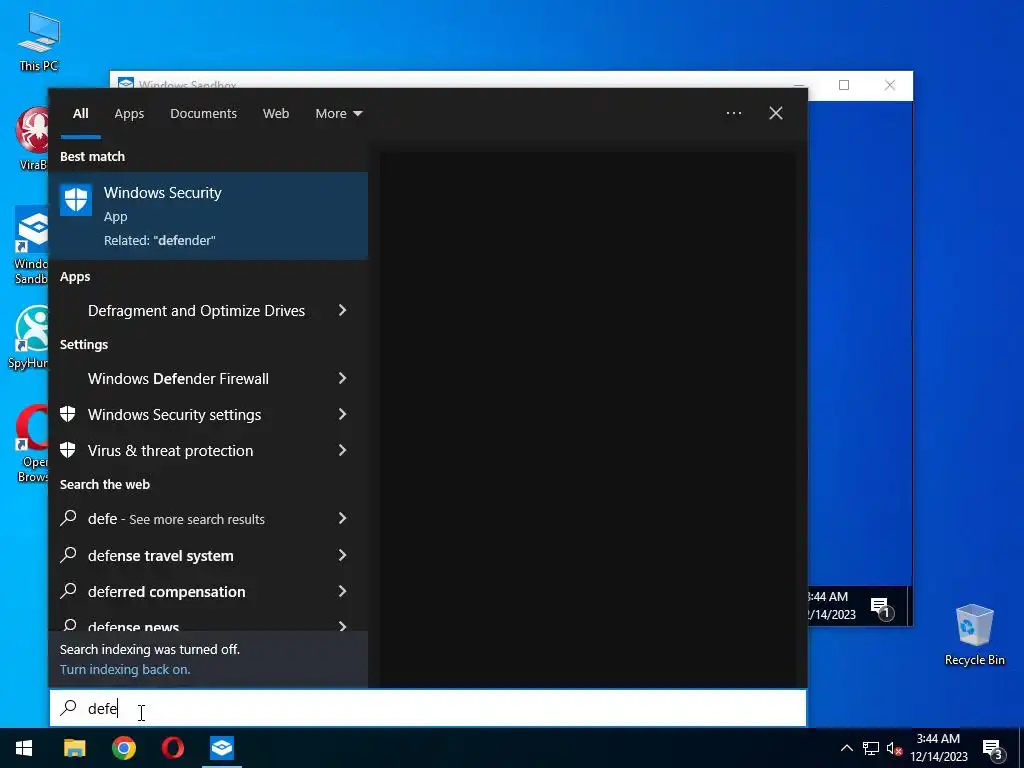
Task: Expand deferred compensation arrow
Action: click(342, 591)
